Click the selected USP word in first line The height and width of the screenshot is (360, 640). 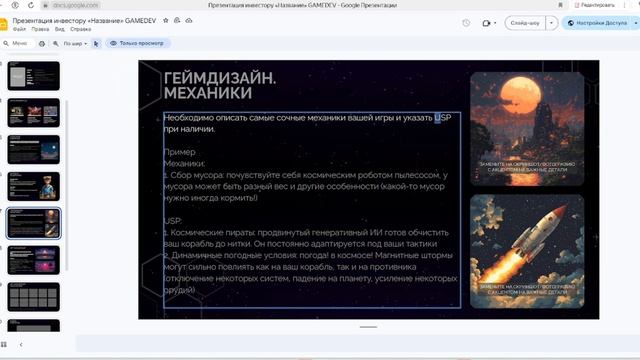(x=442, y=118)
